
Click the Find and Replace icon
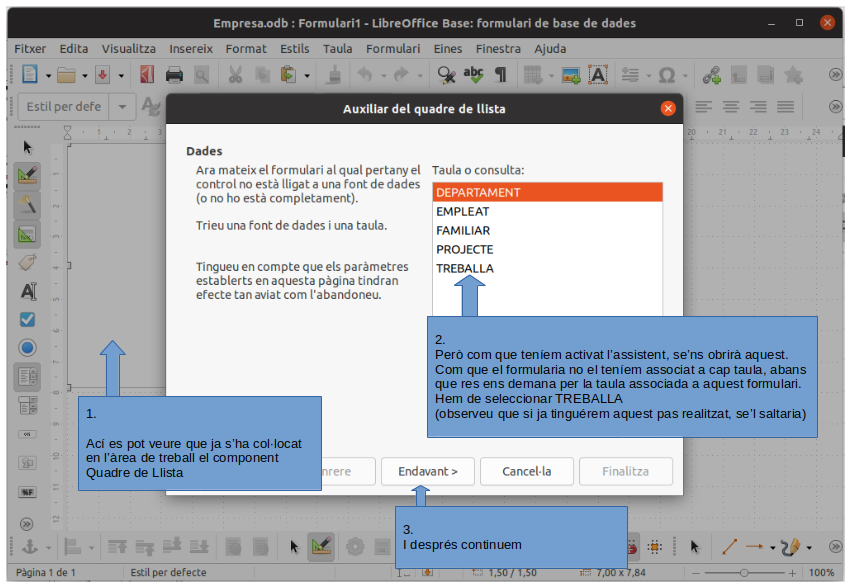(x=446, y=75)
